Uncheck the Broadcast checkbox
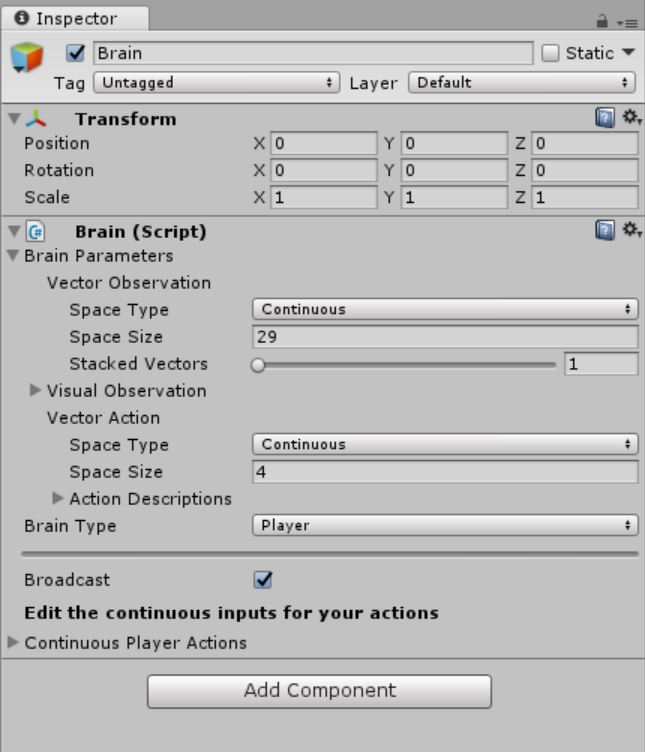The image size is (645, 752). 262,579
